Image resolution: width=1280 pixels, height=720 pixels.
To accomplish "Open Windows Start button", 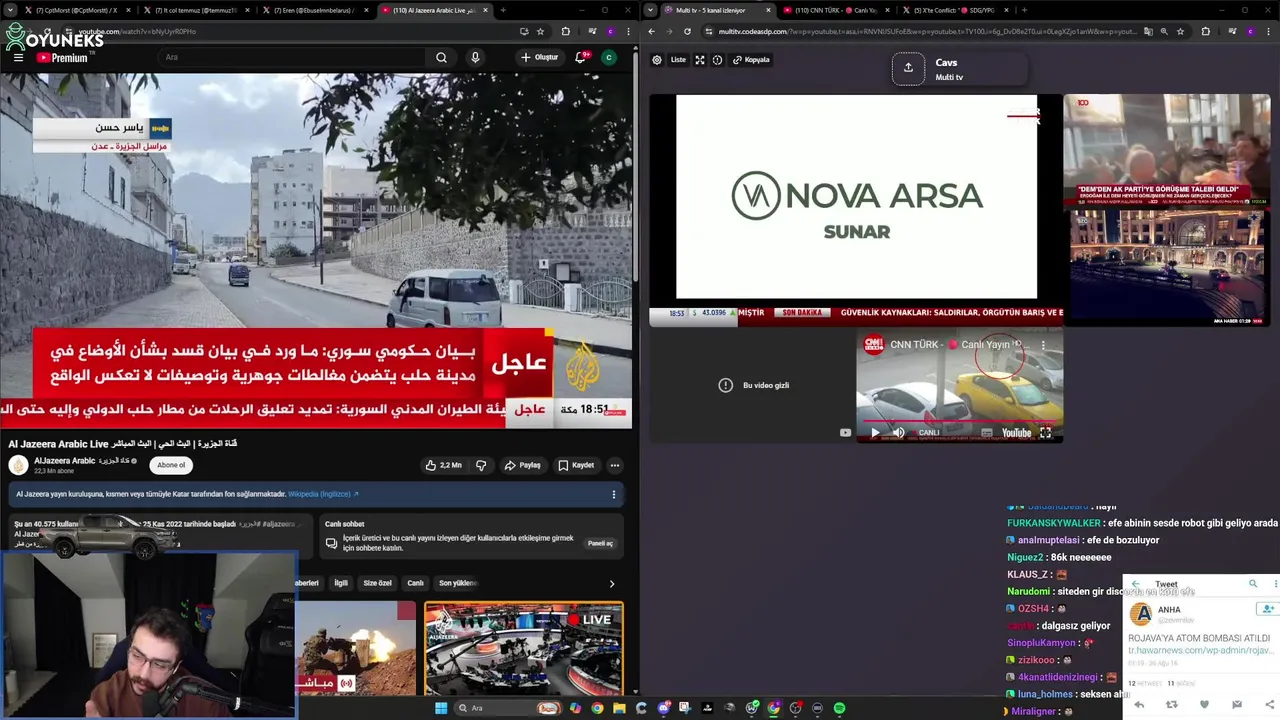I will coord(441,708).
